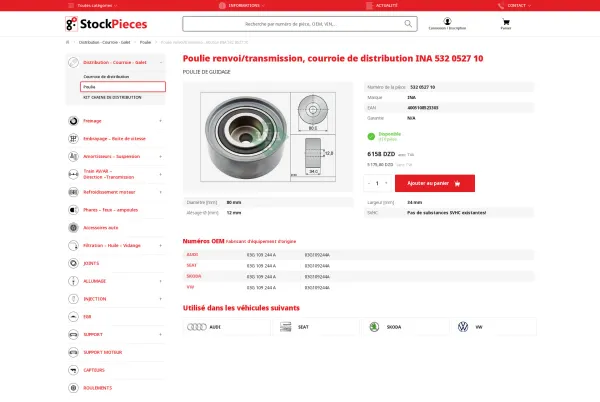This screenshot has width=600, height=402.
Task: Click the VW OEM row link
Action: pyautogui.click(x=190, y=287)
